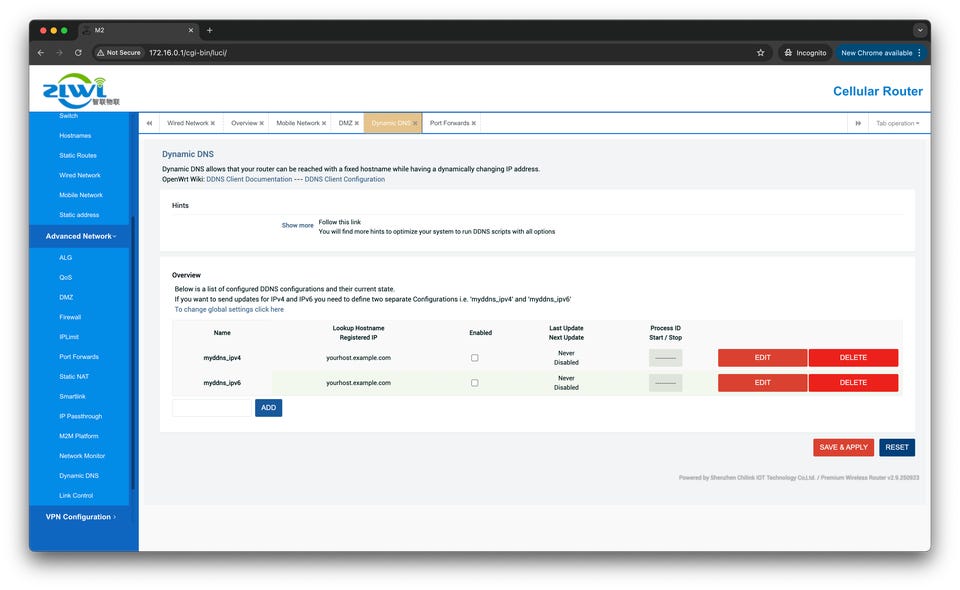Edit the myddns_ipv6 entry
This screenshot has width=960, height=590.
[x=762, y=383]
